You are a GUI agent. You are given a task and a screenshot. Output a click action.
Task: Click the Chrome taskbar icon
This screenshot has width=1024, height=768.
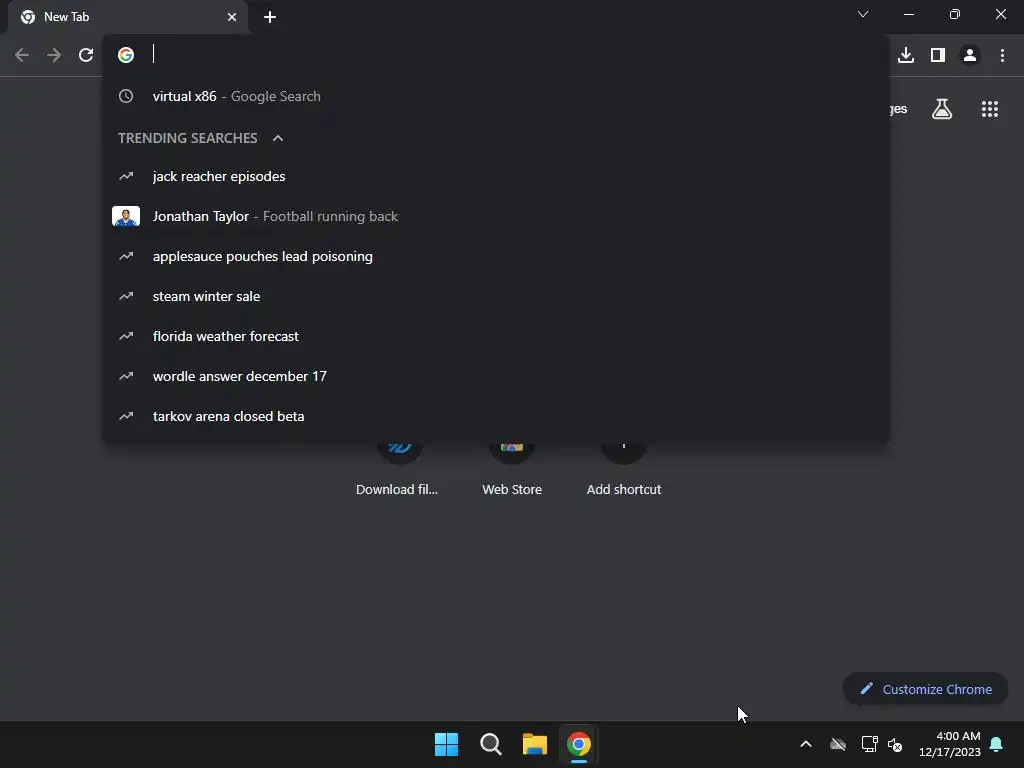tap(579, 744)
